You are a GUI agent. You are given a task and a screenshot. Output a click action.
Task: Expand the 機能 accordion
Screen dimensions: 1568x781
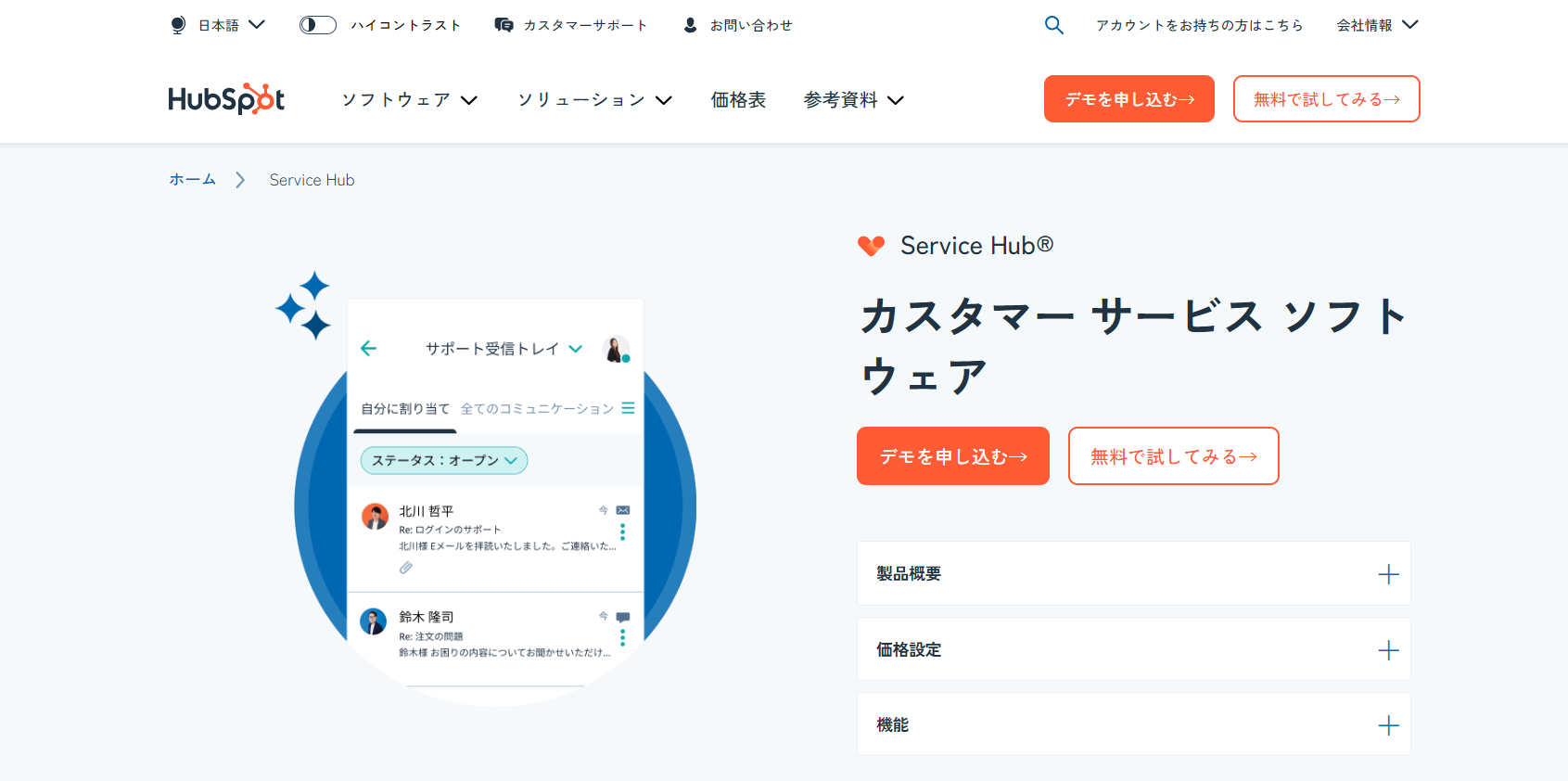pyautogui.click(x=1134, y=724)
